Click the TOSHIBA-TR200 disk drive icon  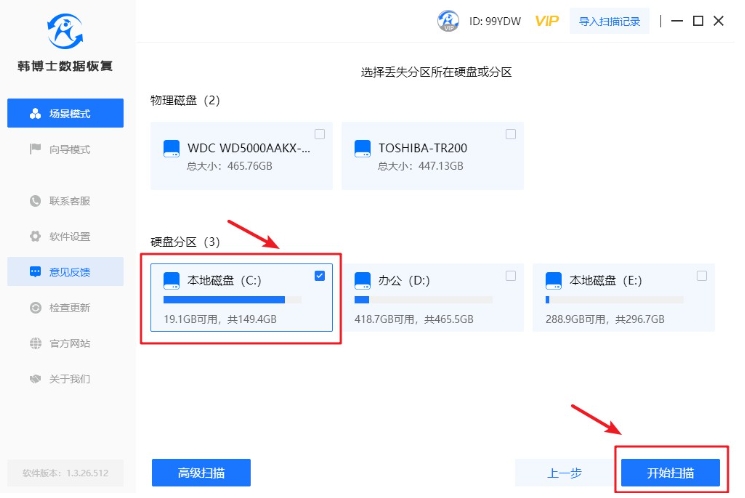[x=362, y=148]
